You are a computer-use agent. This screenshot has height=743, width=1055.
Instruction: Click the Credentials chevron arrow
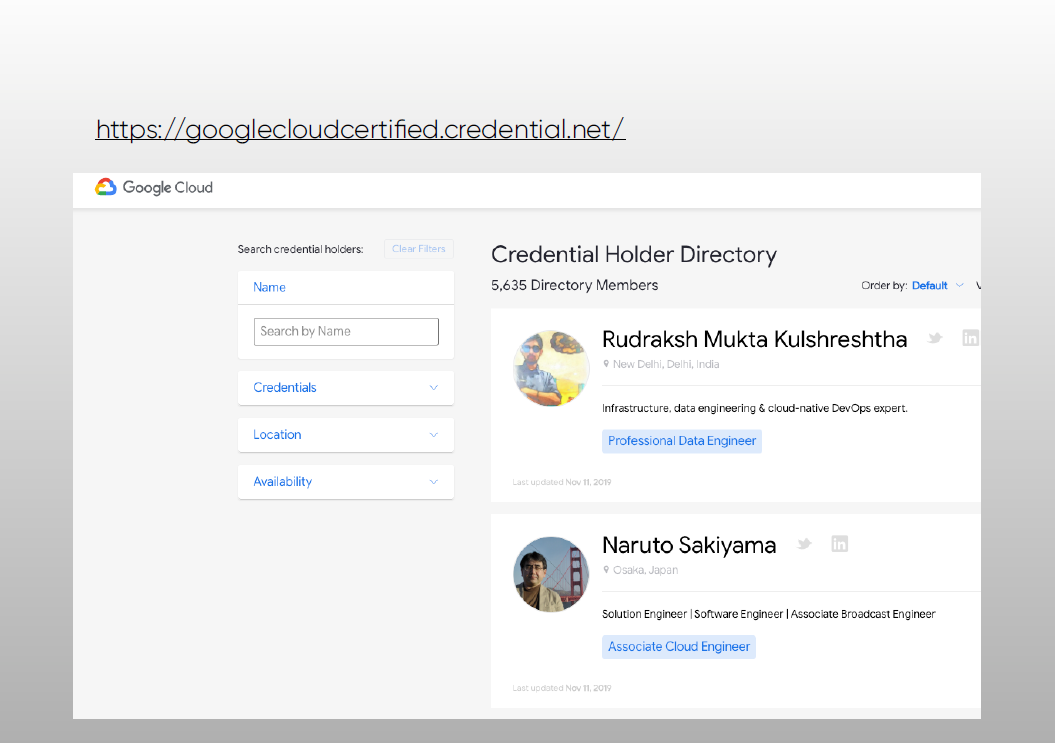tap(433, 388)
